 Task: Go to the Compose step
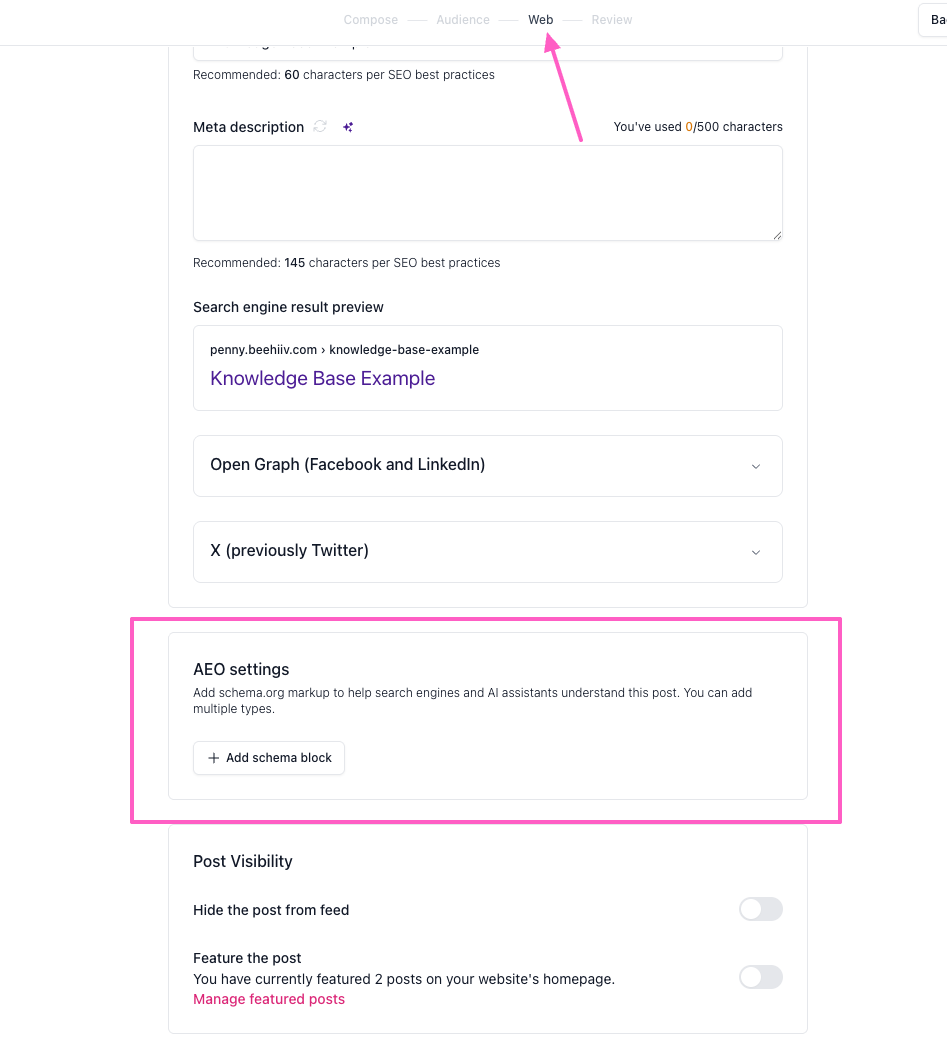tap(371, 20)
